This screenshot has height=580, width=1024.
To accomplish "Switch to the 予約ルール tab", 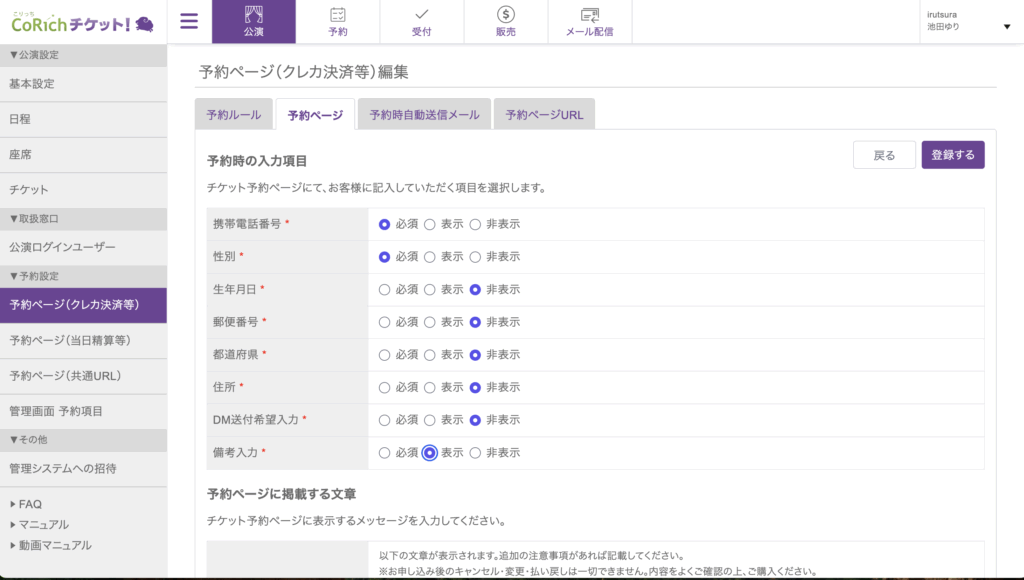I will (233, 115).
